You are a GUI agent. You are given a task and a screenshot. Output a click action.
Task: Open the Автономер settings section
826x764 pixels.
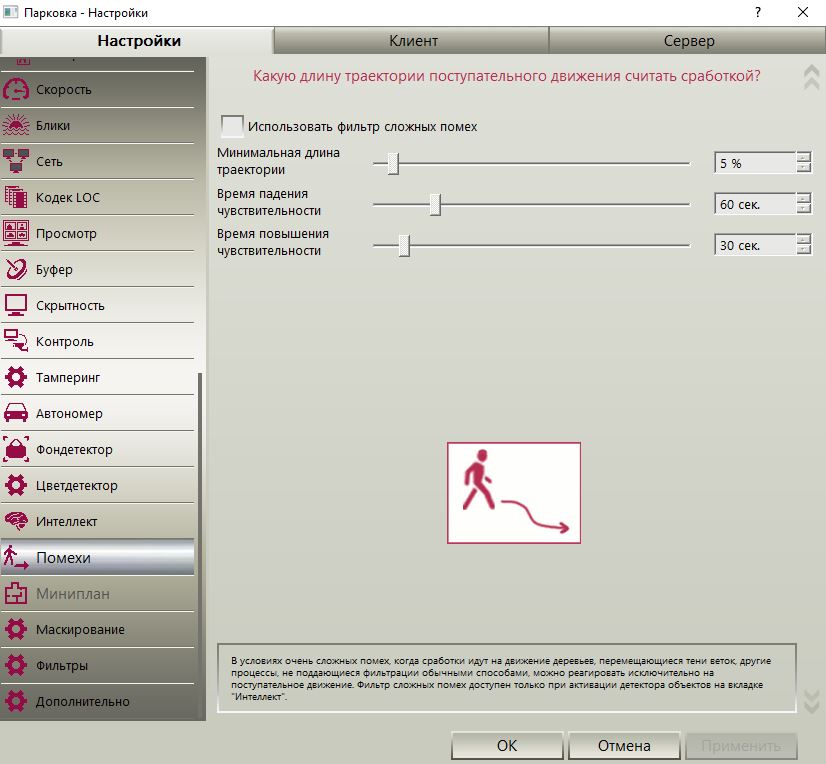(x=97, y=414)
